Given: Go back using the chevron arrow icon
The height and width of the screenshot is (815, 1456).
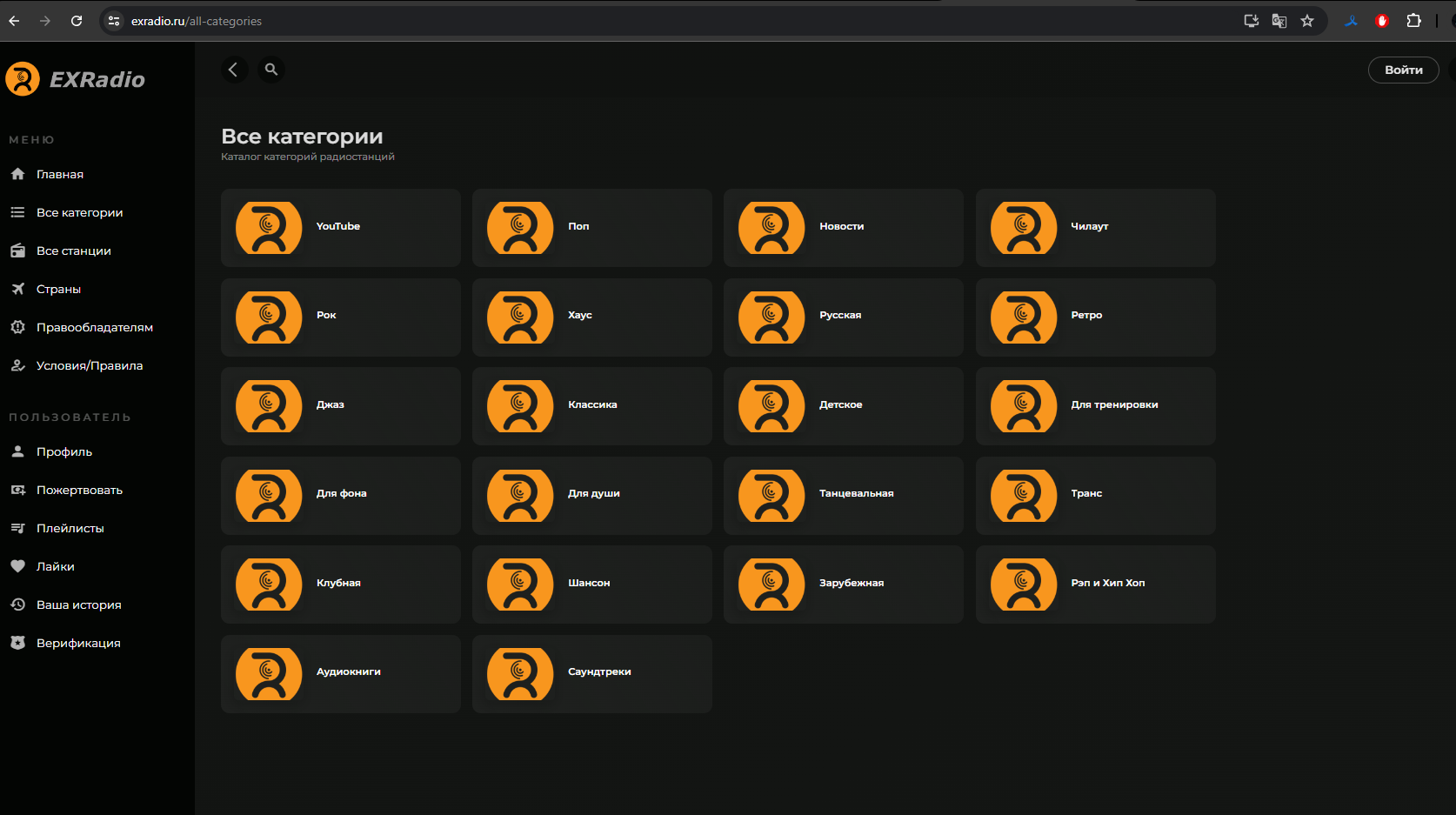Looking at the screenshot, I should [x=234, y=70].
